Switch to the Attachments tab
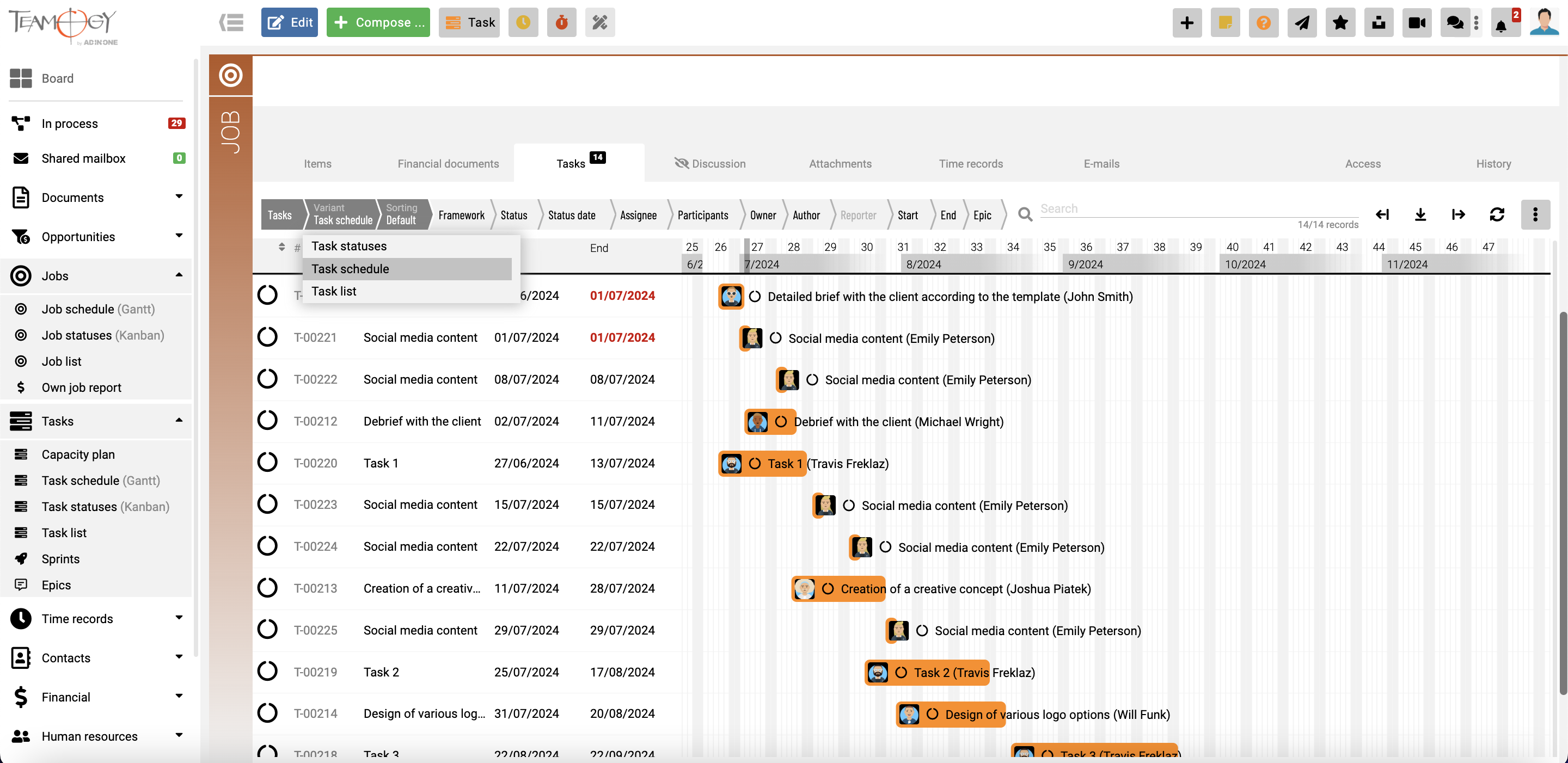The image size is (1568, 763). click(x=840, y=164)
